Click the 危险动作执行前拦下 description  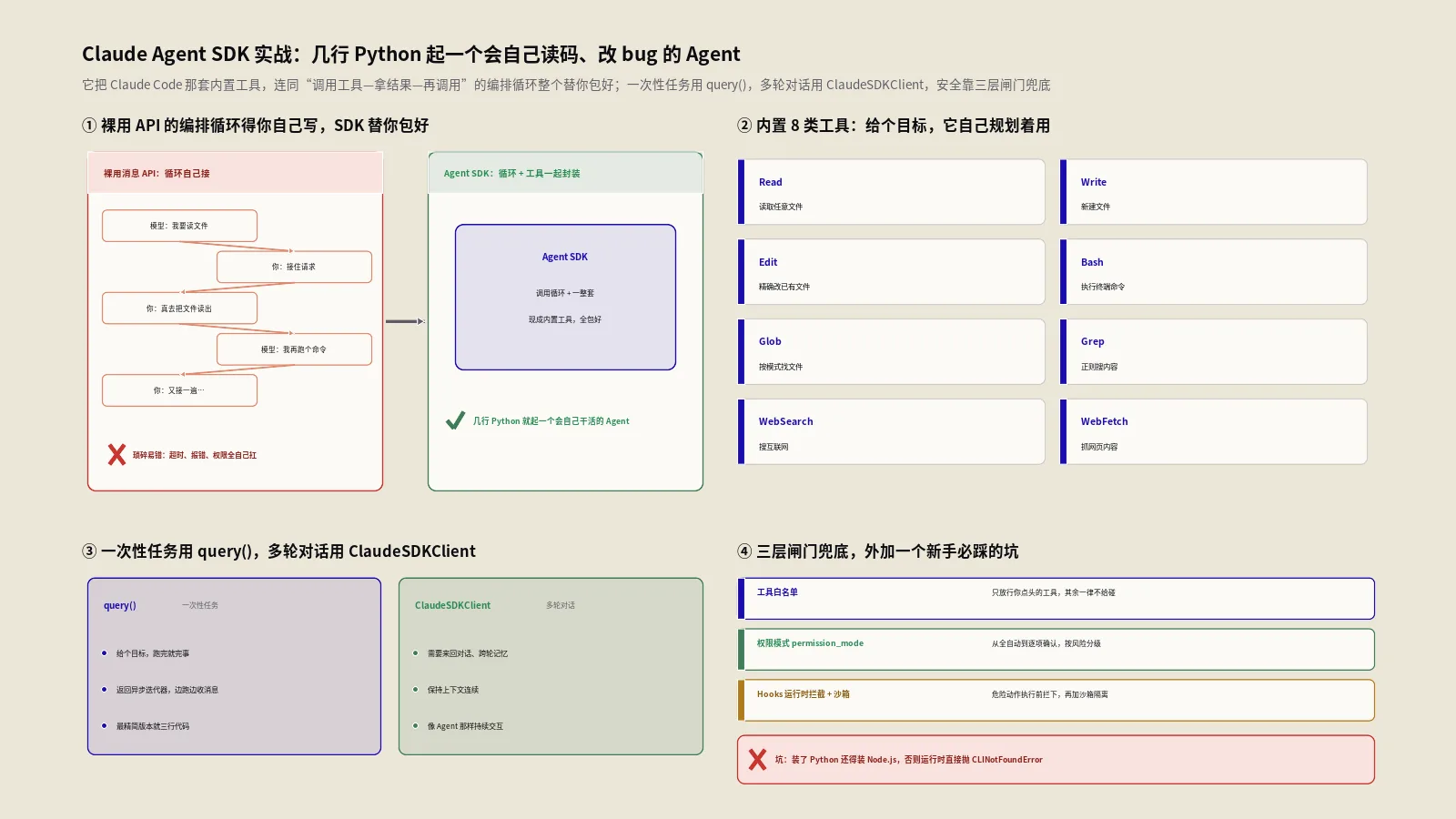tap(1050, 694)
